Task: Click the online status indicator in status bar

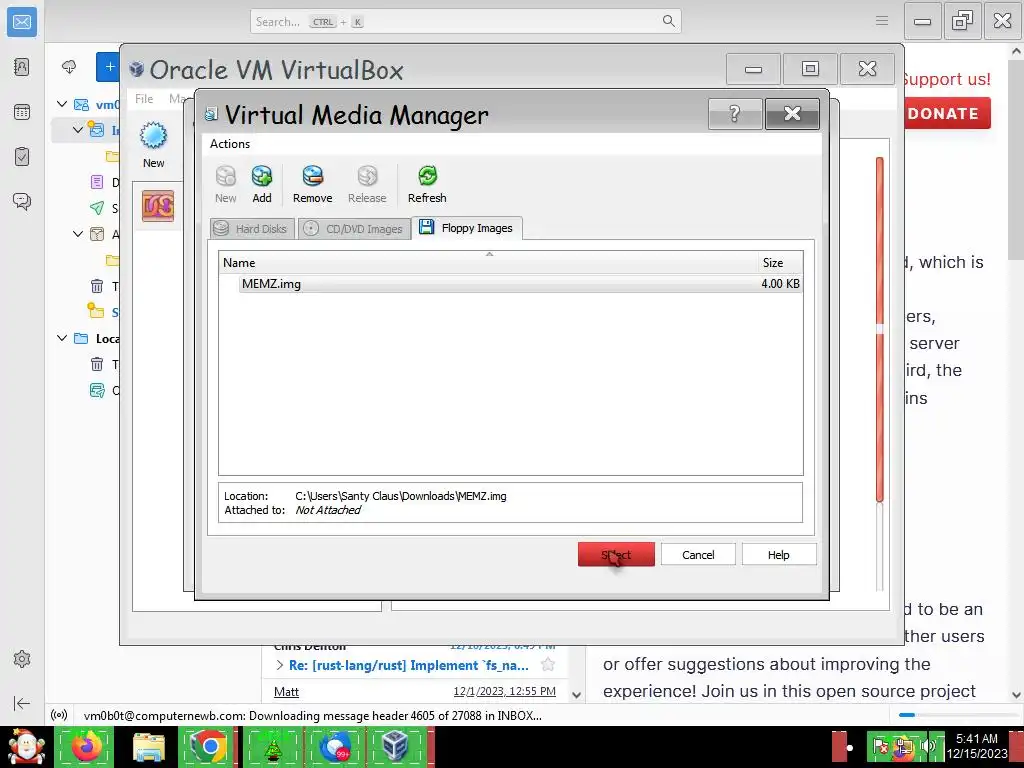Action: (x=59, y=715)
